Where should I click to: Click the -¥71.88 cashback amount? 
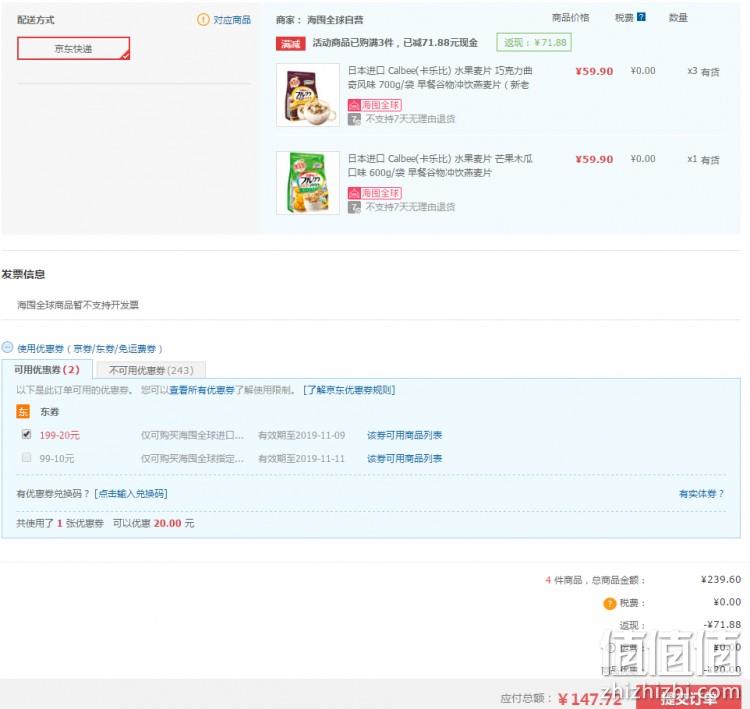pyautogui.click(x=723, y=625)
